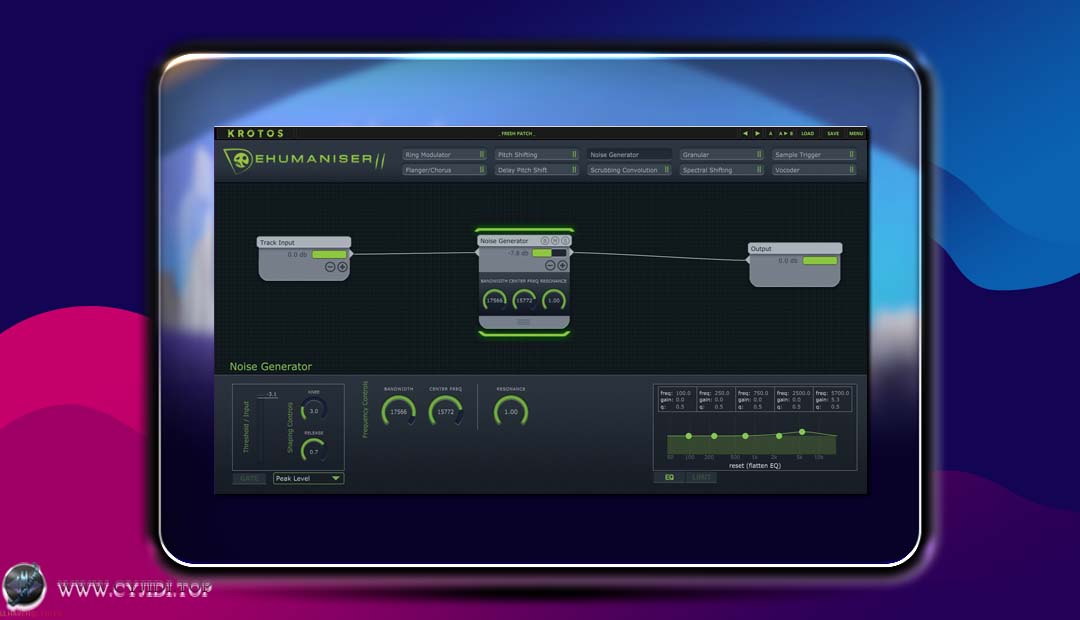
Task: Click the Noise Generator node level meter
Action: (549, 253)
